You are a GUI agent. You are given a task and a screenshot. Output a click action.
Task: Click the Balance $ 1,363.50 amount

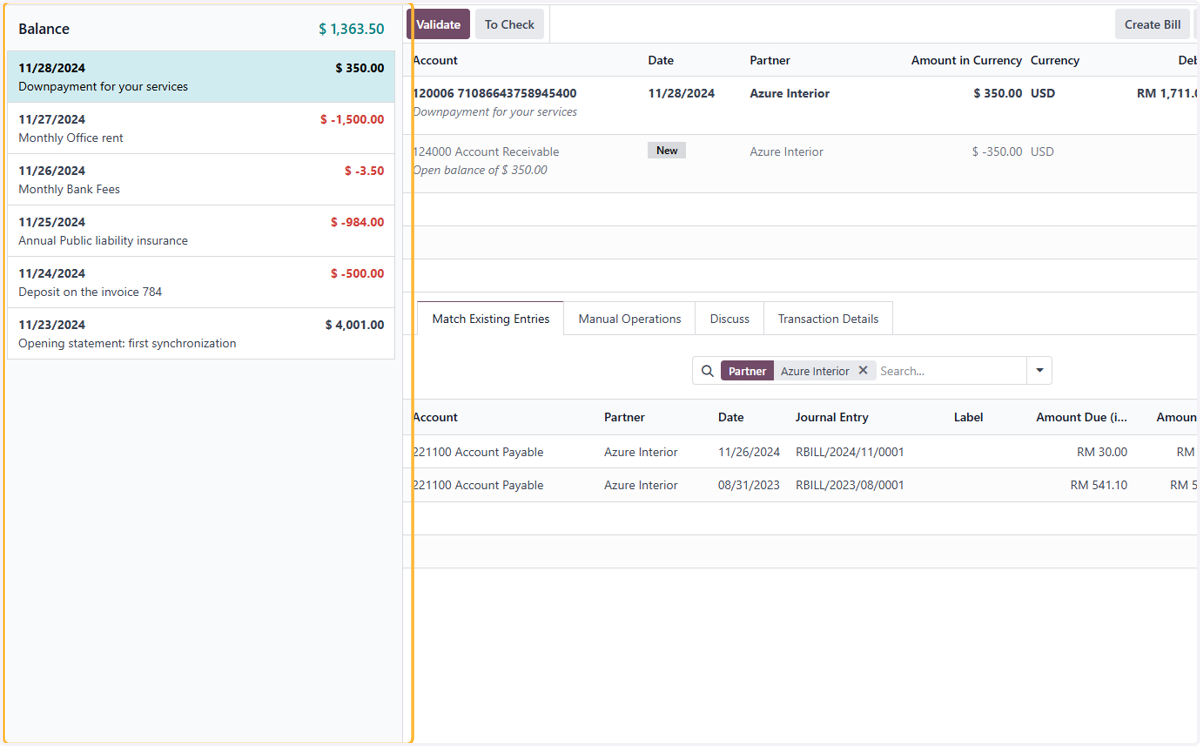point(351,29)
